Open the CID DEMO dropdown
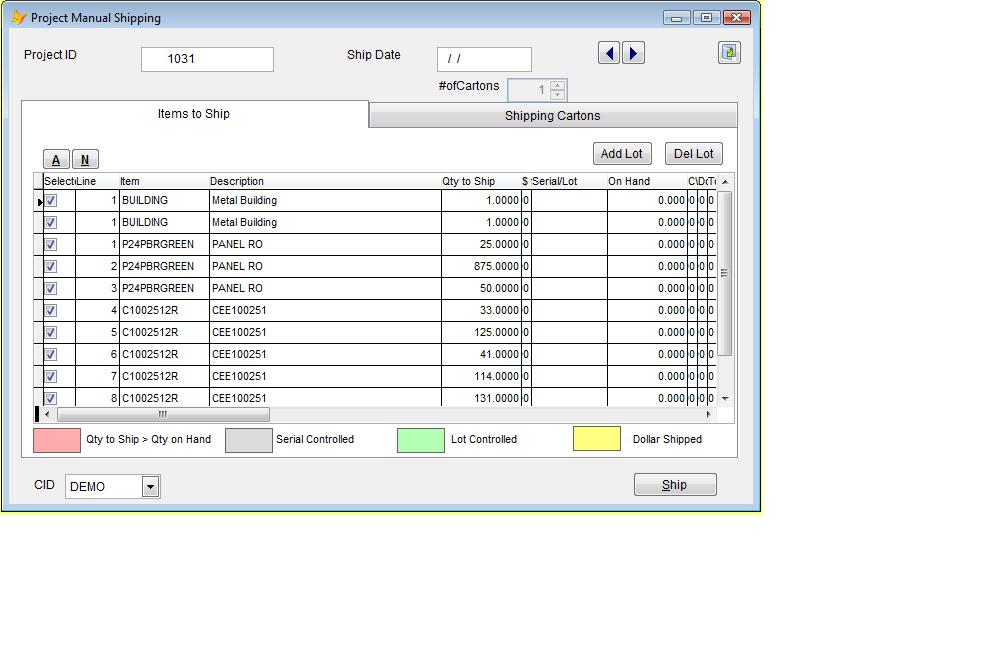The height and width of the screenshot is (645, 991). [150, 487]
